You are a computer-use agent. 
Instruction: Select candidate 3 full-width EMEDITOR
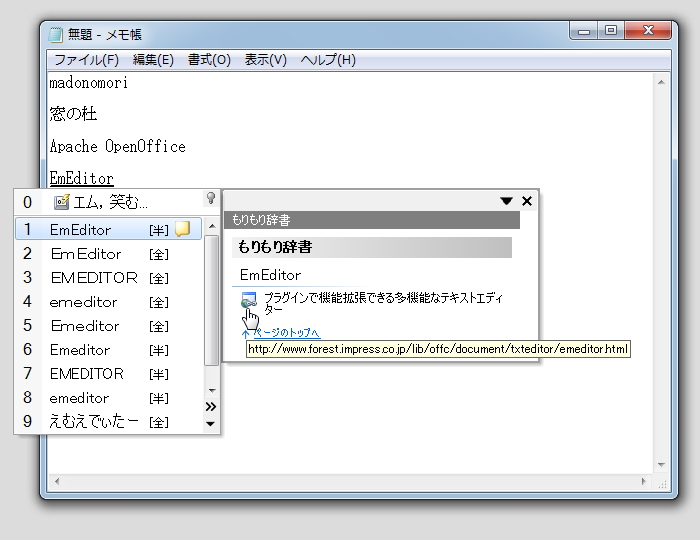click(x=109, y=278)
